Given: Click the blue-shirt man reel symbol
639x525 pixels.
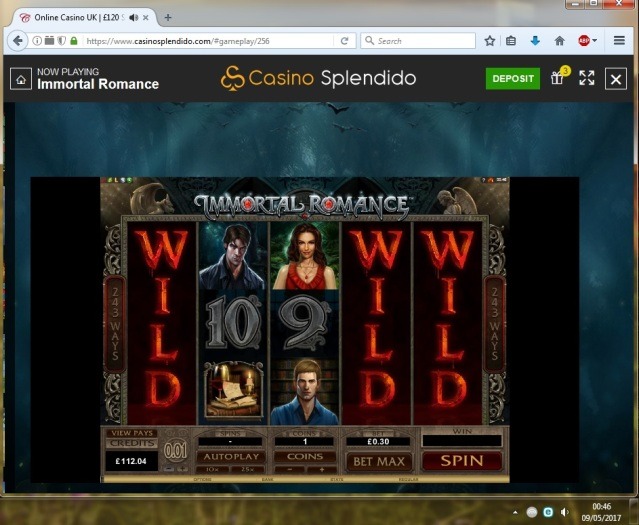Looking at the screenshot, I should (304, 392).
